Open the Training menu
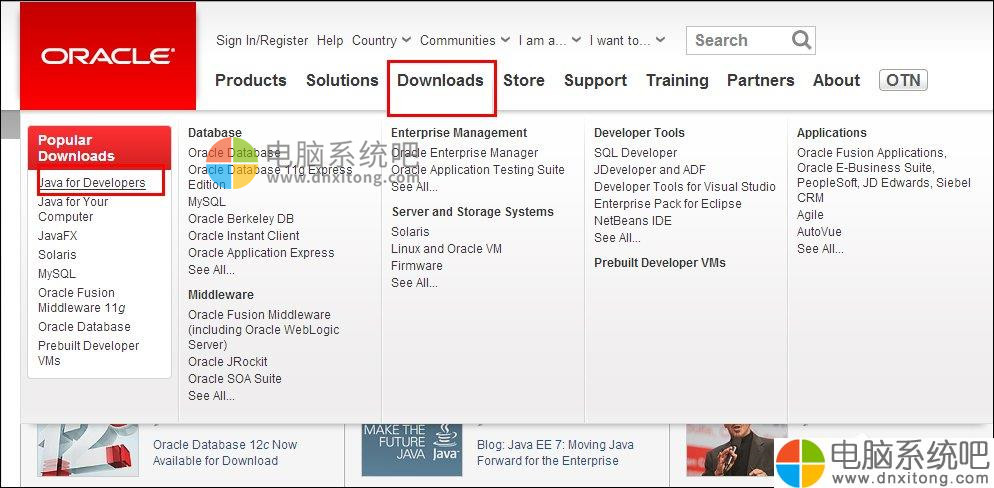 tap(677, 80)
